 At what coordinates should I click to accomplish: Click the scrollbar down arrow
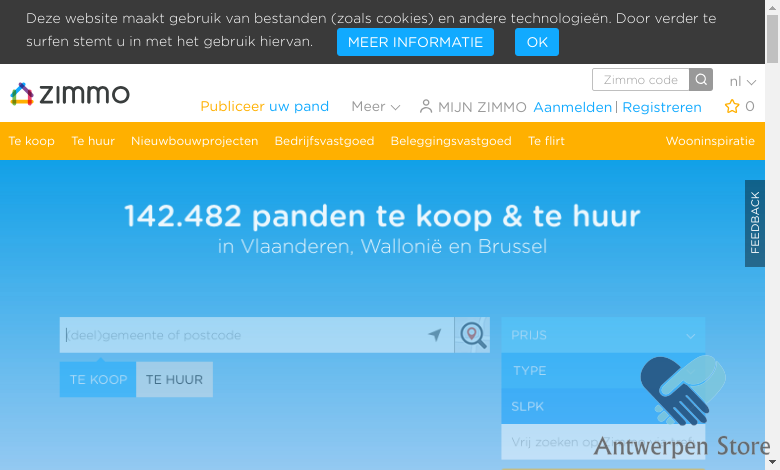click(773, 463)
